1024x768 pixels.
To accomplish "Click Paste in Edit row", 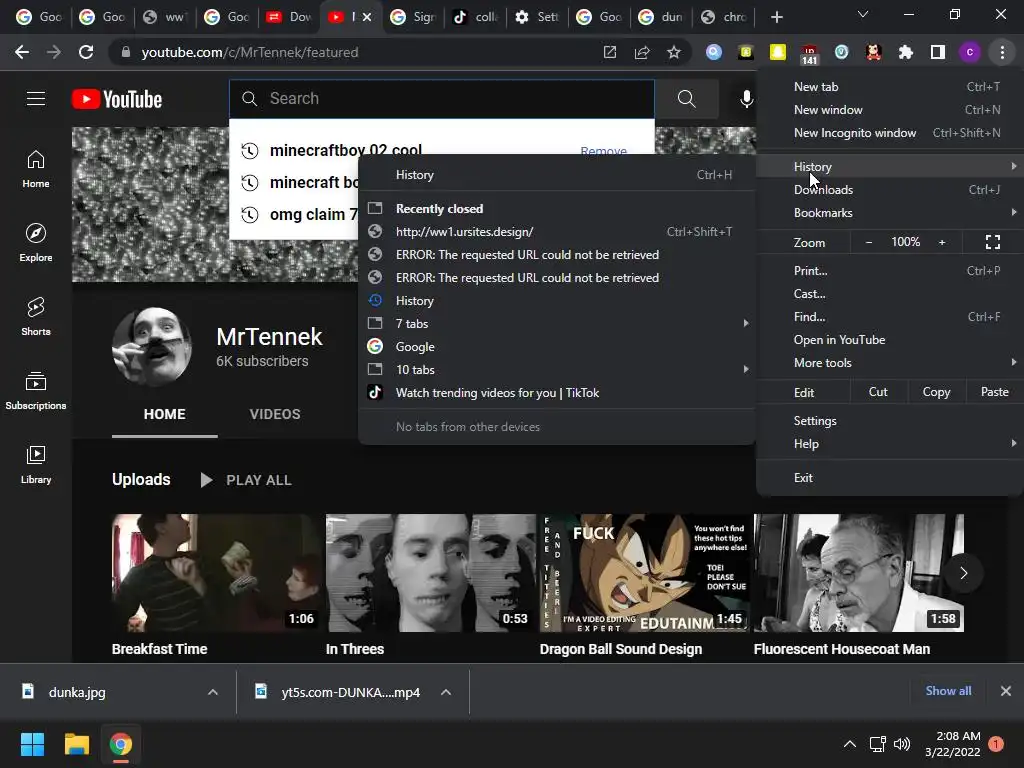I will (995, 392).
